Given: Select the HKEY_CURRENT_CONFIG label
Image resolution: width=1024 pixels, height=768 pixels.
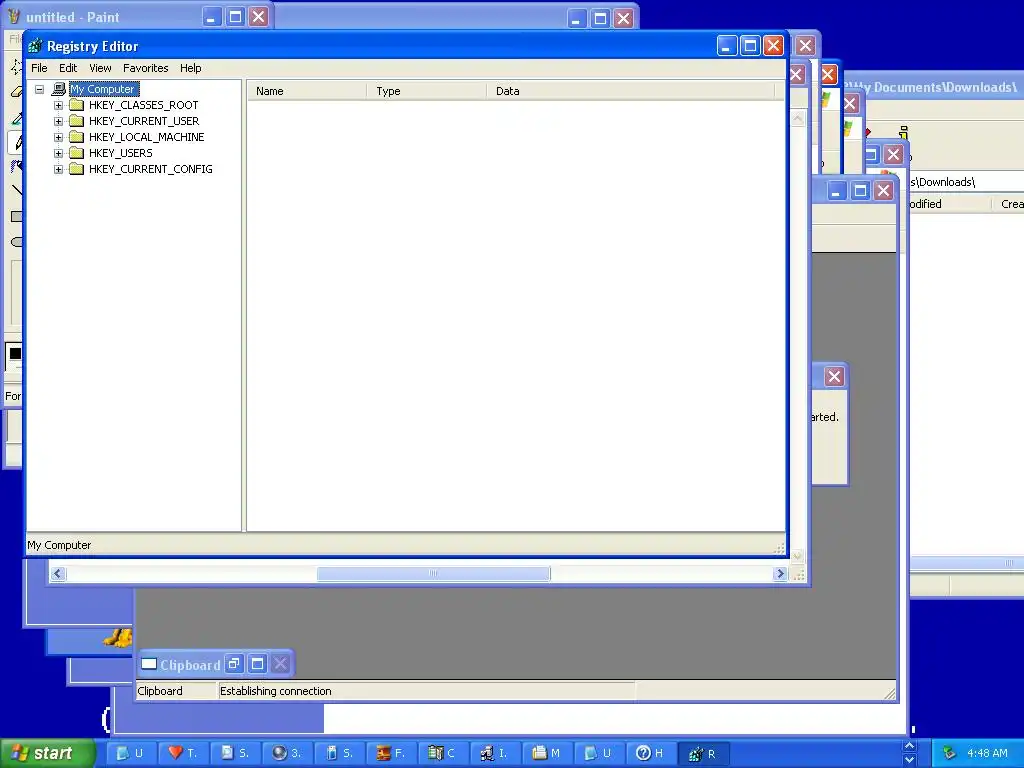Looking at the screenshot, I should click(151, 169).
